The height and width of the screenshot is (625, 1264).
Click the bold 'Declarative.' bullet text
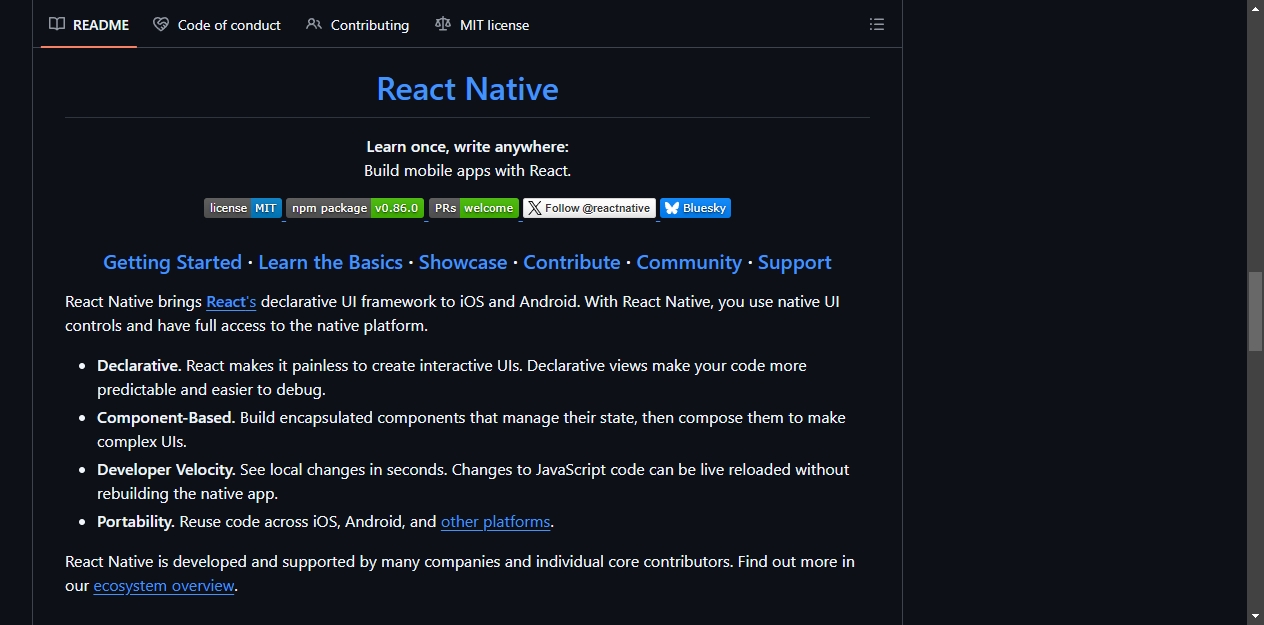coord(139,365)
